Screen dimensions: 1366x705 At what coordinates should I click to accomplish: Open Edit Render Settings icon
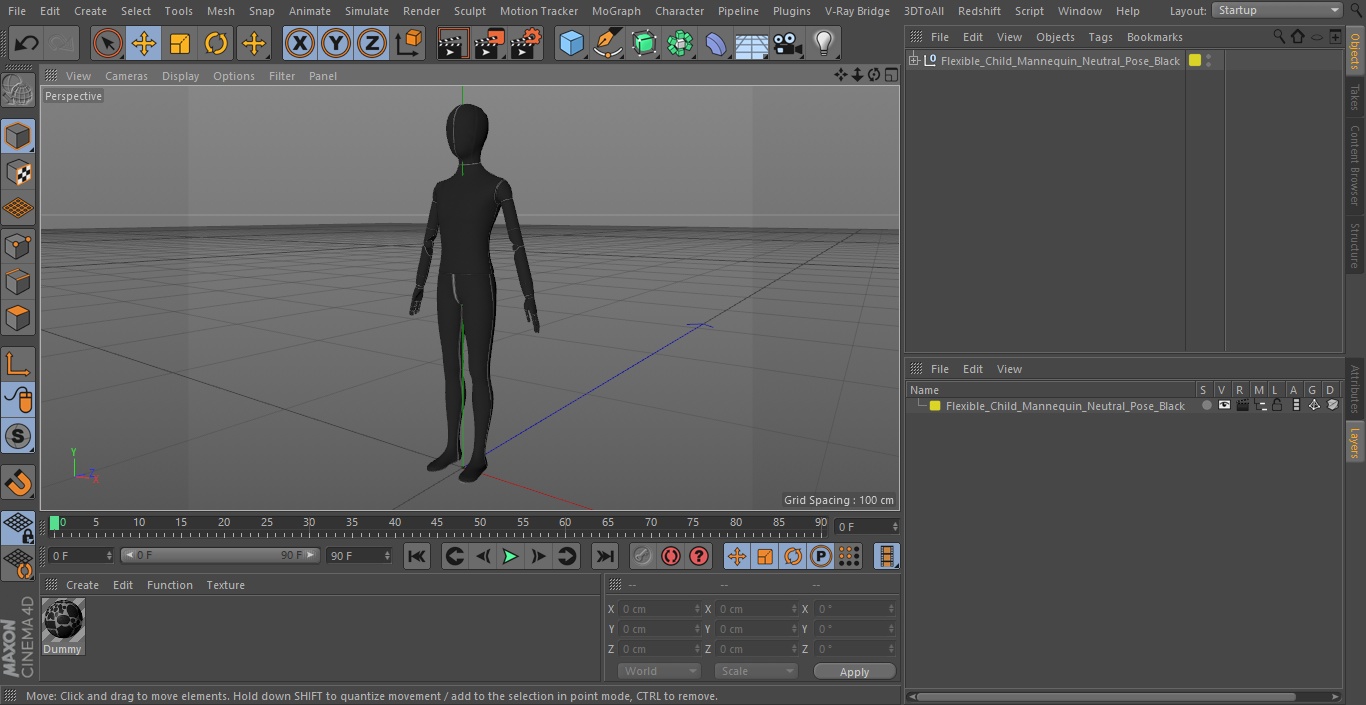pyautogui.click(x=525, y=43)
